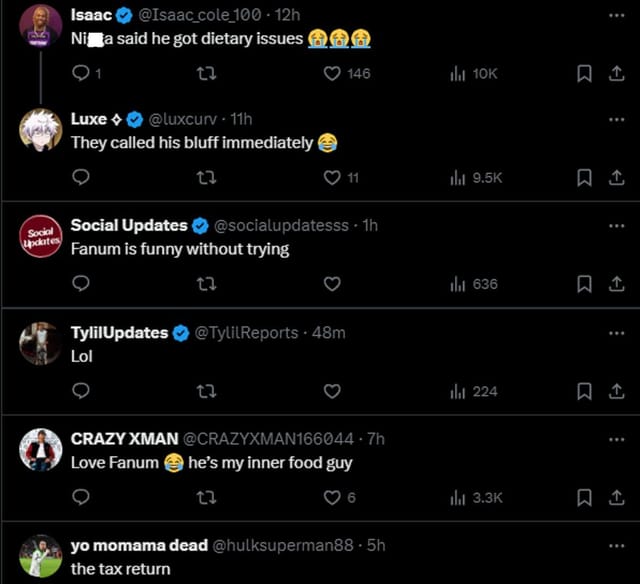Image resolution: width=640 pixels, height=584 pixels.
Task: Open the 'the tax return' tweet text
Action: pyautogui.click(x=106, y=568)
